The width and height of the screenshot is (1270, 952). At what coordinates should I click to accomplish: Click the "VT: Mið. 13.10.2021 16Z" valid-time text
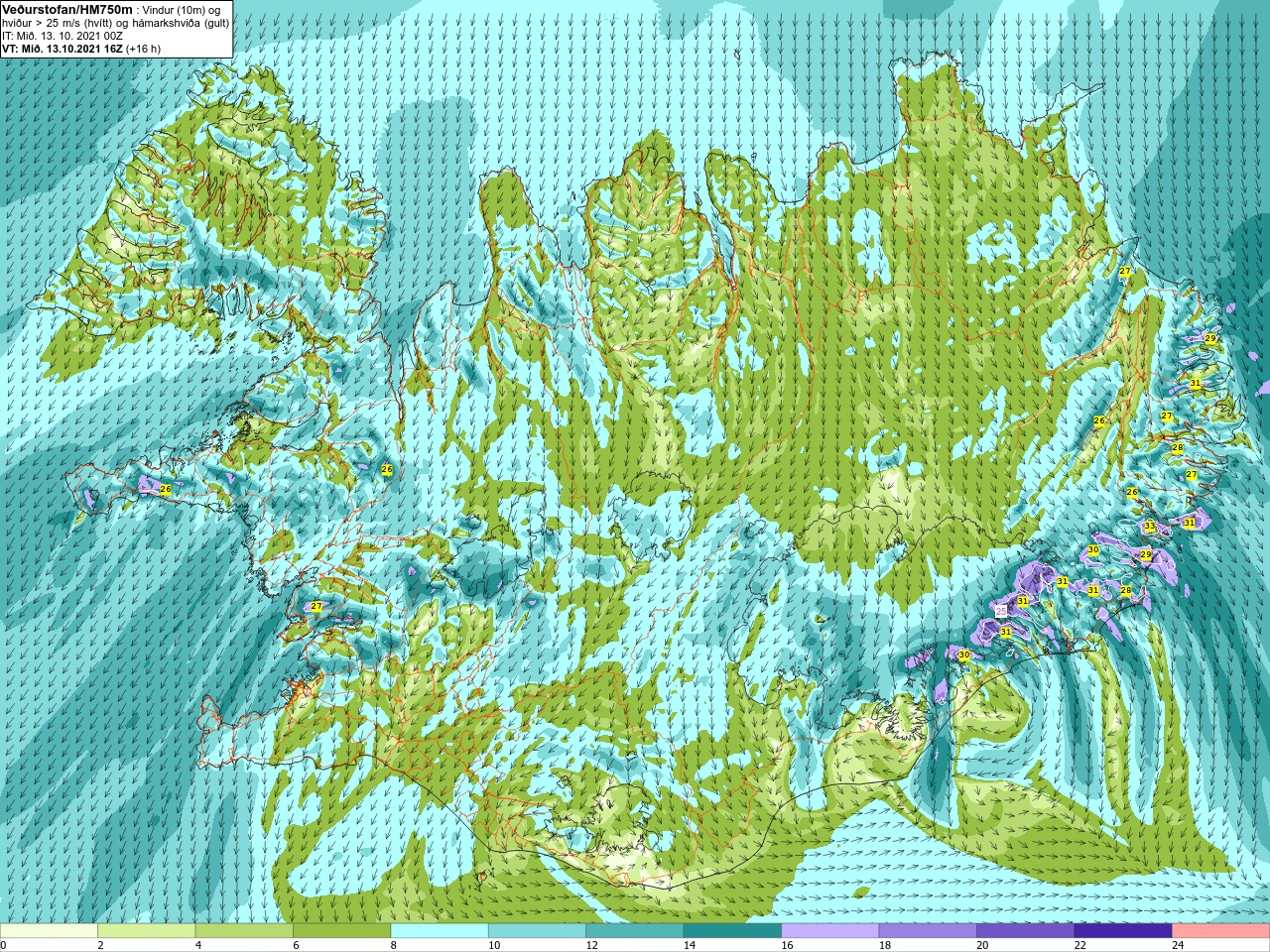63,49
